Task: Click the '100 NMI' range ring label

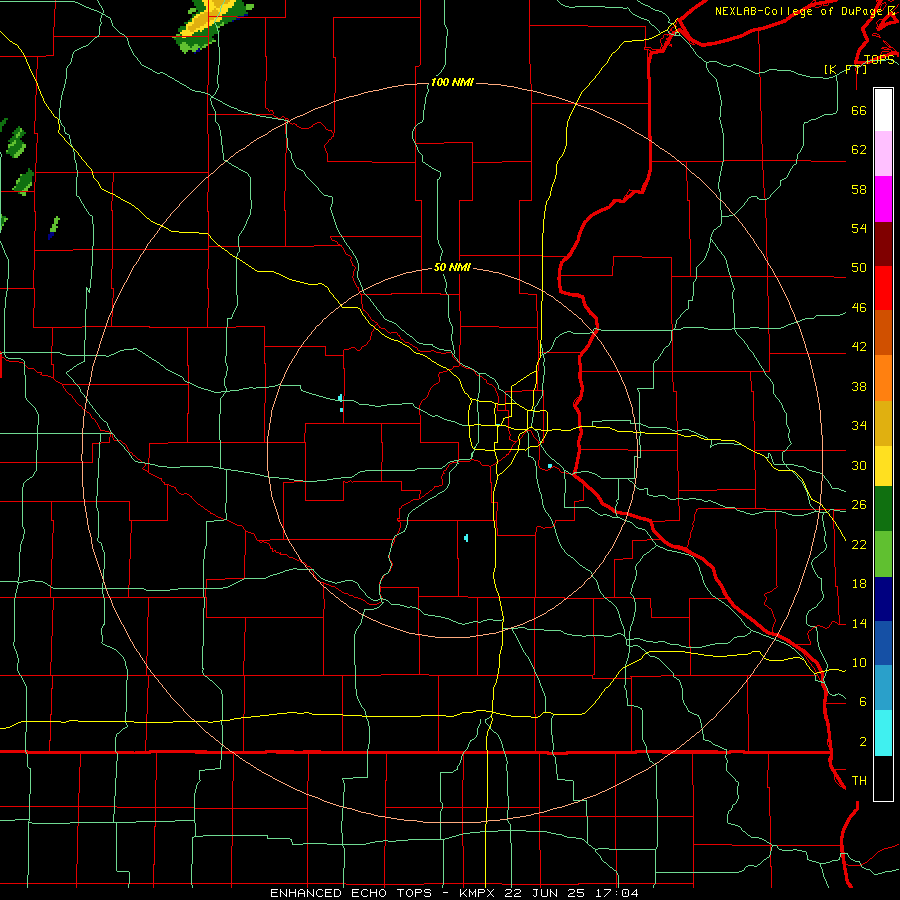Action: click(452, 83)
